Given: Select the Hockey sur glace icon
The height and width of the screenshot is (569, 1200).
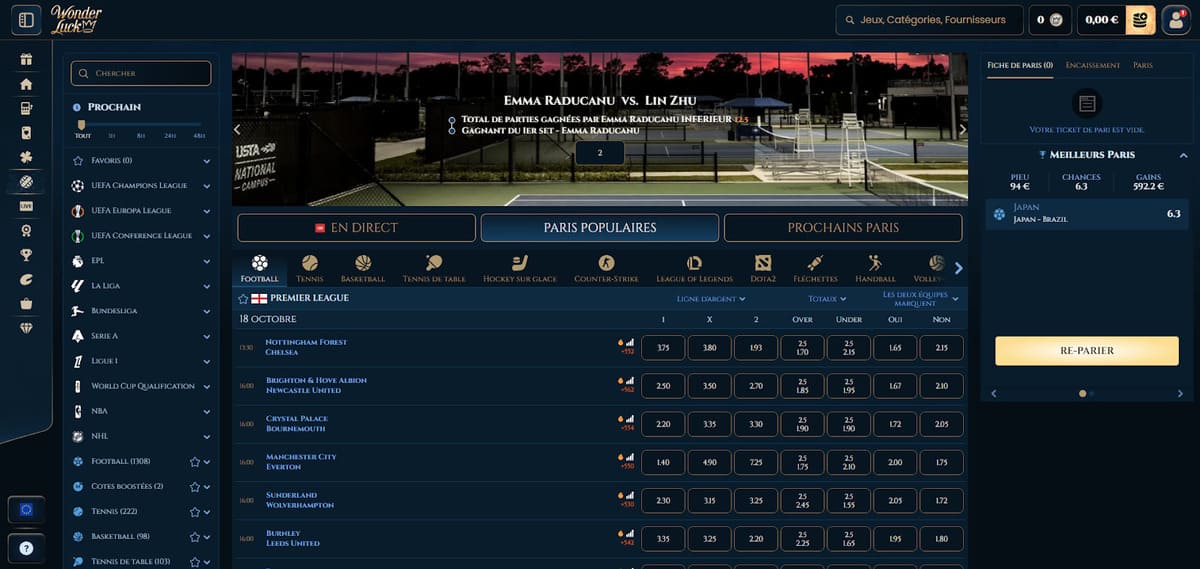Looking at the screenshot, I should pyautogui.click(x=520, y=268).
